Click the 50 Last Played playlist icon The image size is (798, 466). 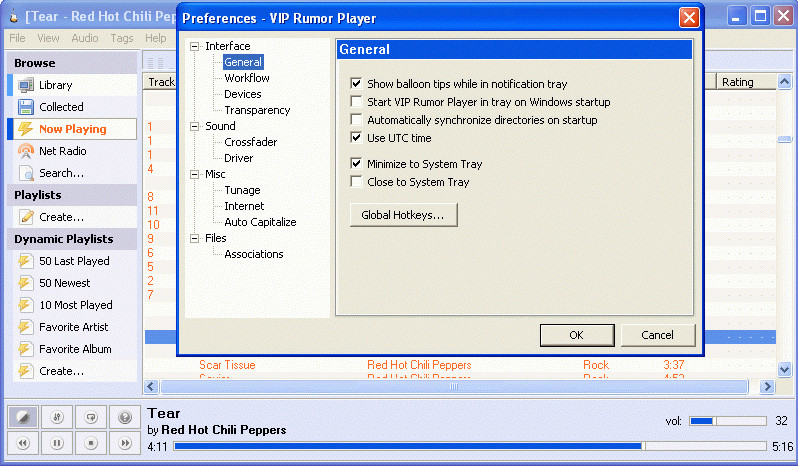(25, 261)
